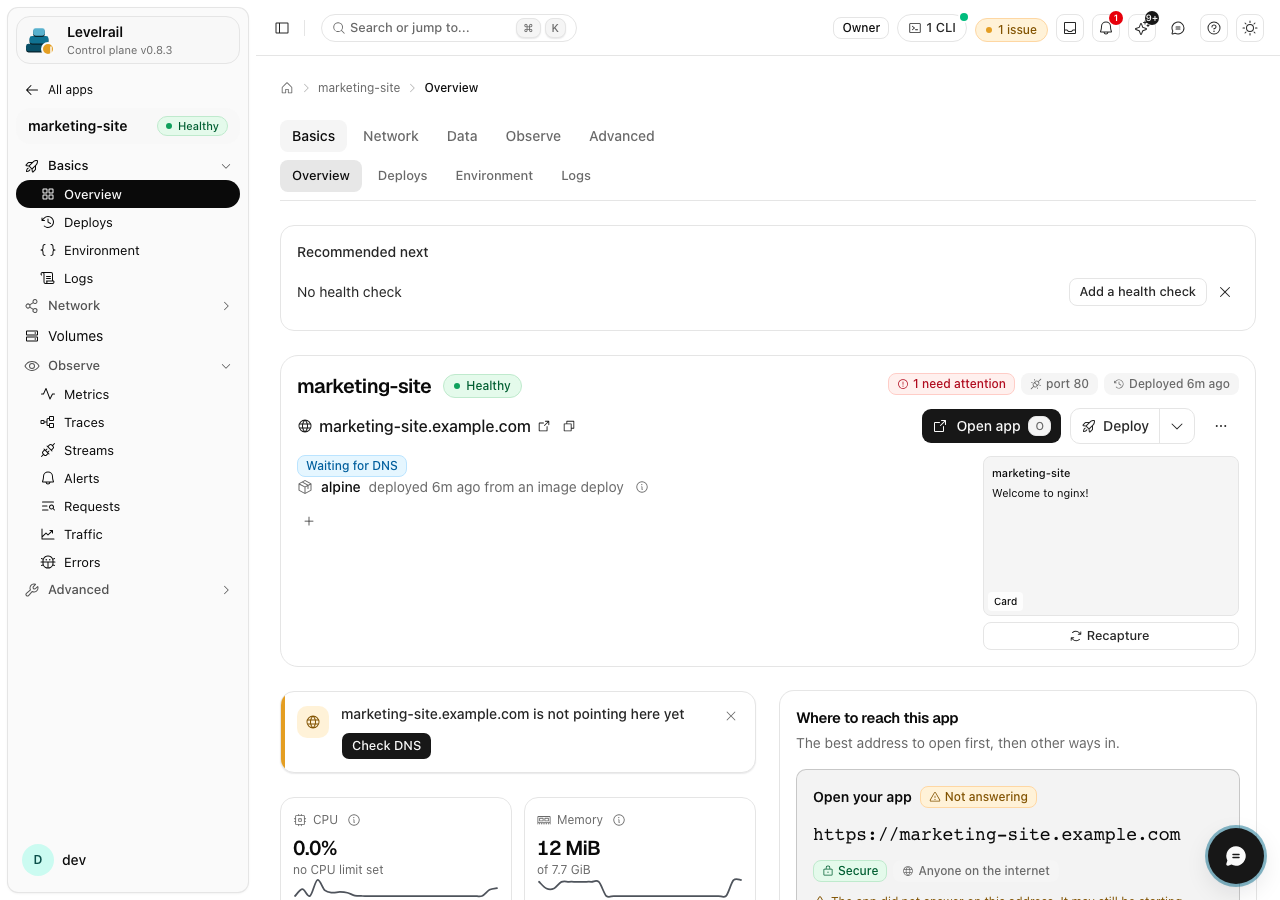Open Traces in the sidebar

[128, 423]
